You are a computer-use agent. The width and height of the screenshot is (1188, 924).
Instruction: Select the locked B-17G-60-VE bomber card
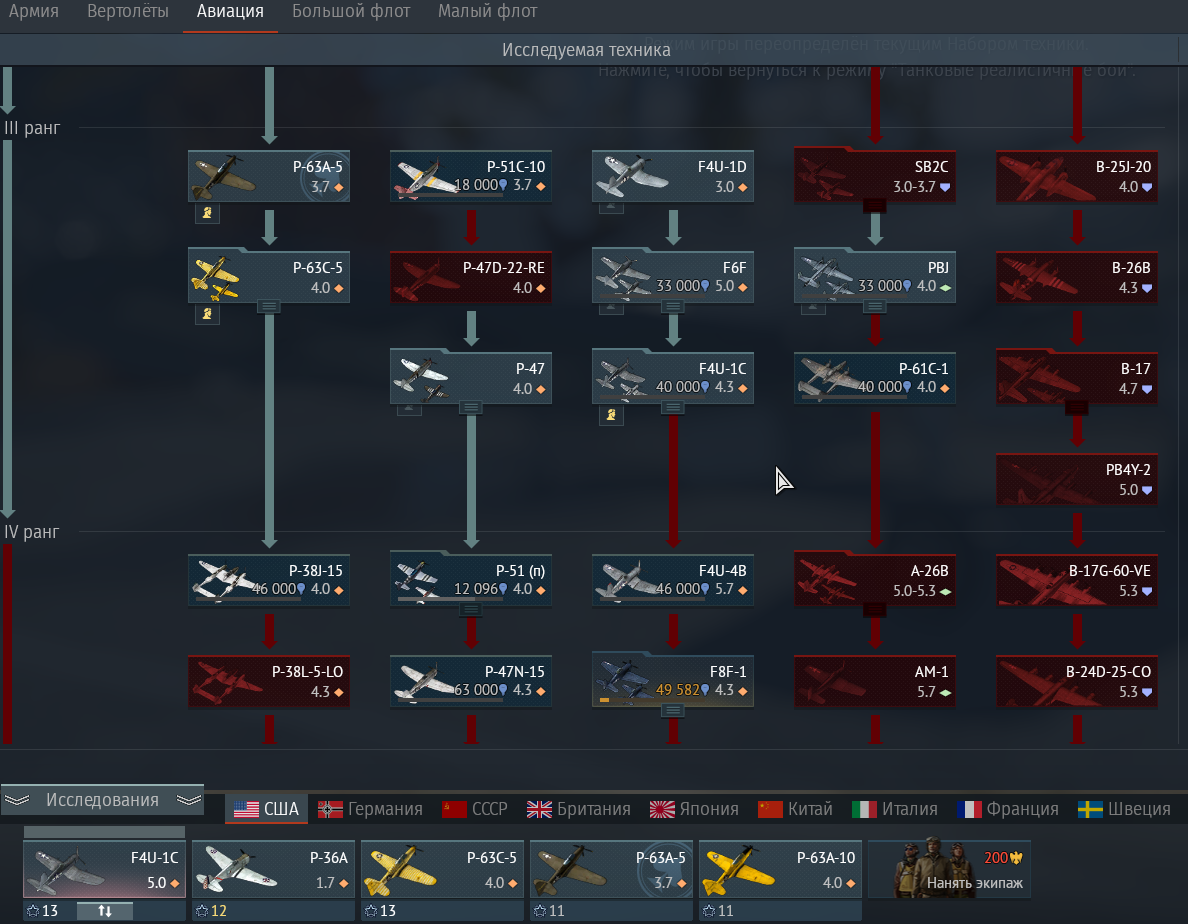click(1077, 580)
